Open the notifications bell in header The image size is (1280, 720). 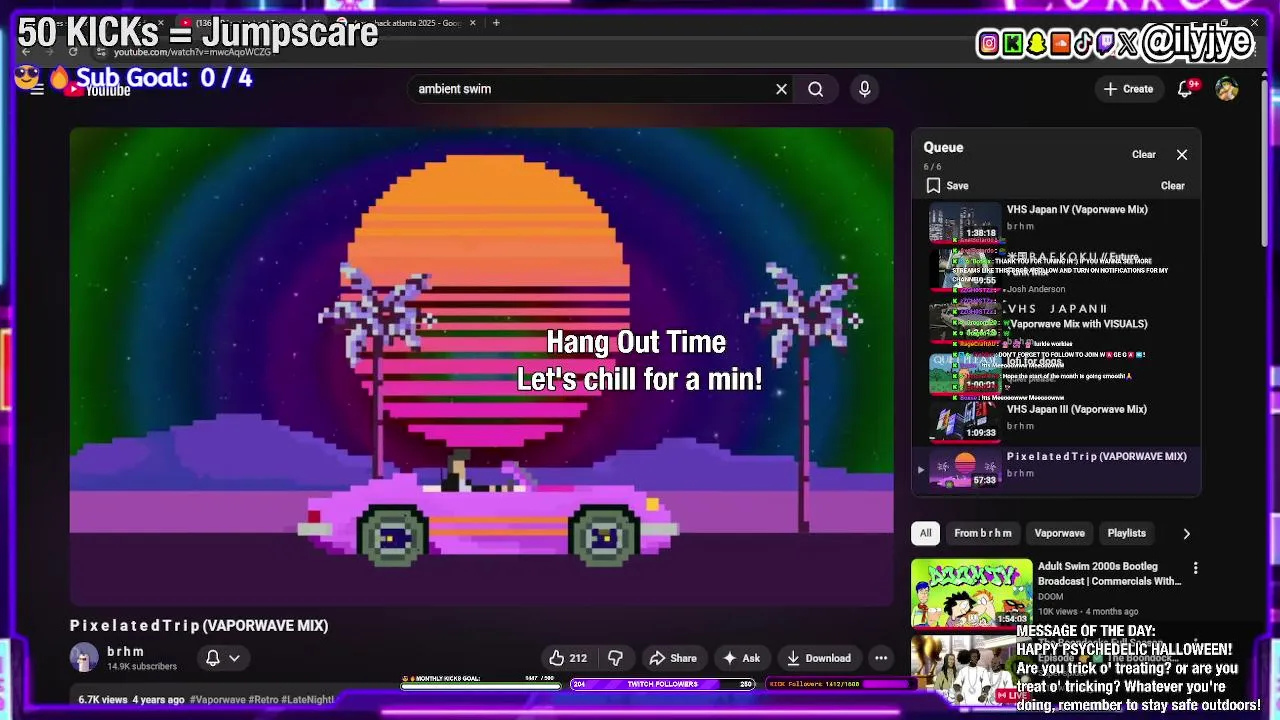pyautogui.click(x=1186, y=89)
